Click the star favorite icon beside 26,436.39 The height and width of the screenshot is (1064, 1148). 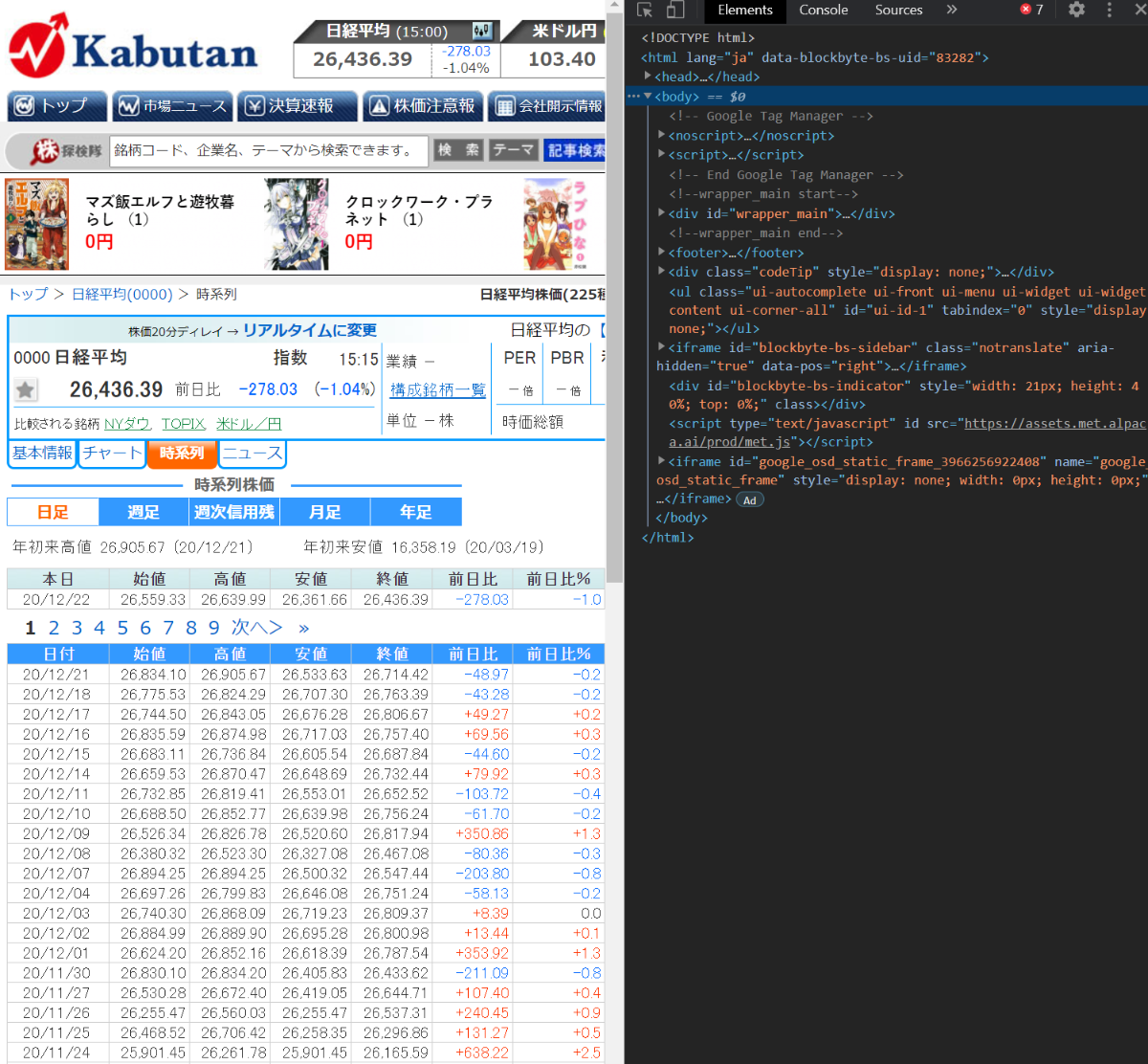tap(26, 389)
